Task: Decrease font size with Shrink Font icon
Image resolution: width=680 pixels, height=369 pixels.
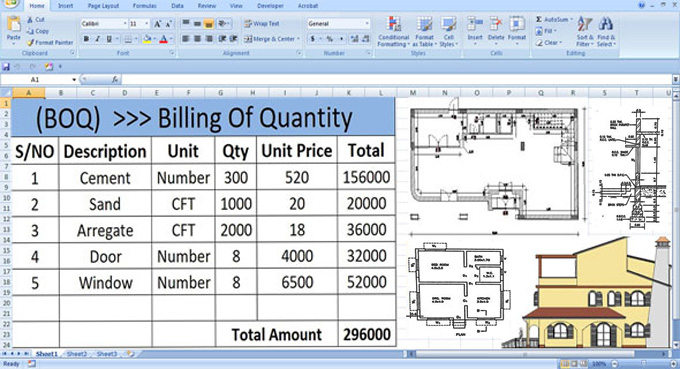Action: click(x=169, y=24)
